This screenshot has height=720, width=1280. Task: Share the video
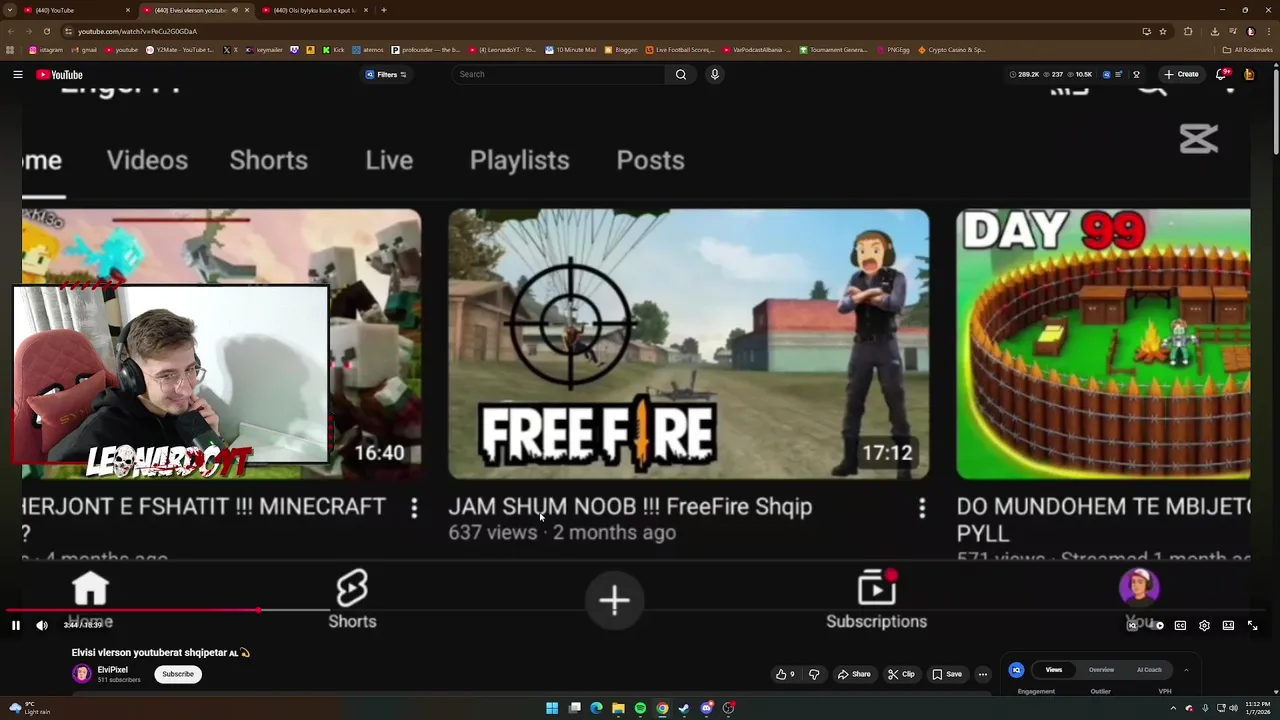pyautogui.click(x=854, y=674)
